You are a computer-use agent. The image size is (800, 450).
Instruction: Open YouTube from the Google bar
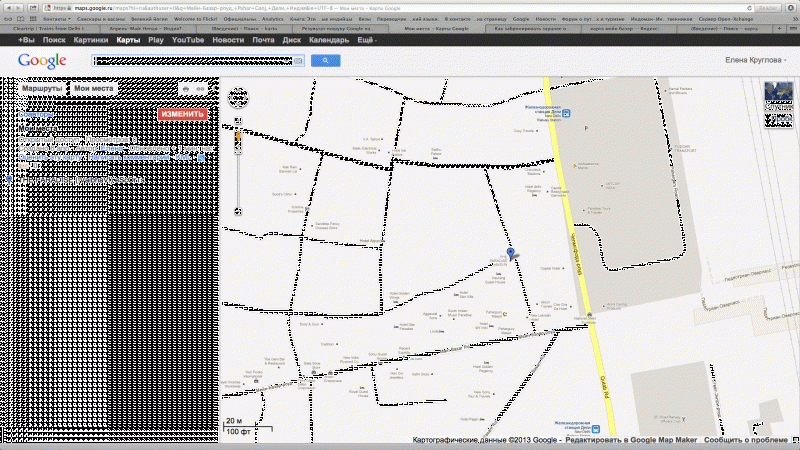[188, 40]
